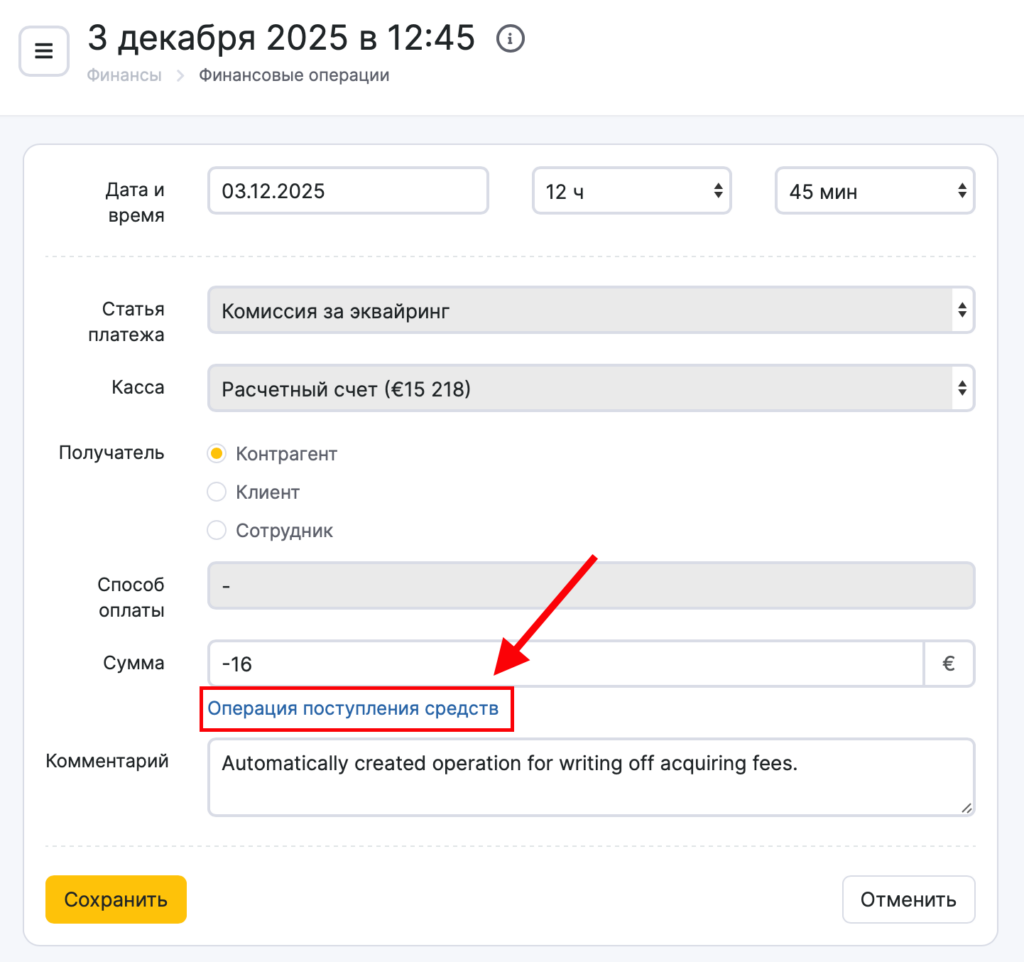The height and width of the screenshot is (962, 1024).
Task: Choose Клиент as recipient
Action: (x=216, y=492)
